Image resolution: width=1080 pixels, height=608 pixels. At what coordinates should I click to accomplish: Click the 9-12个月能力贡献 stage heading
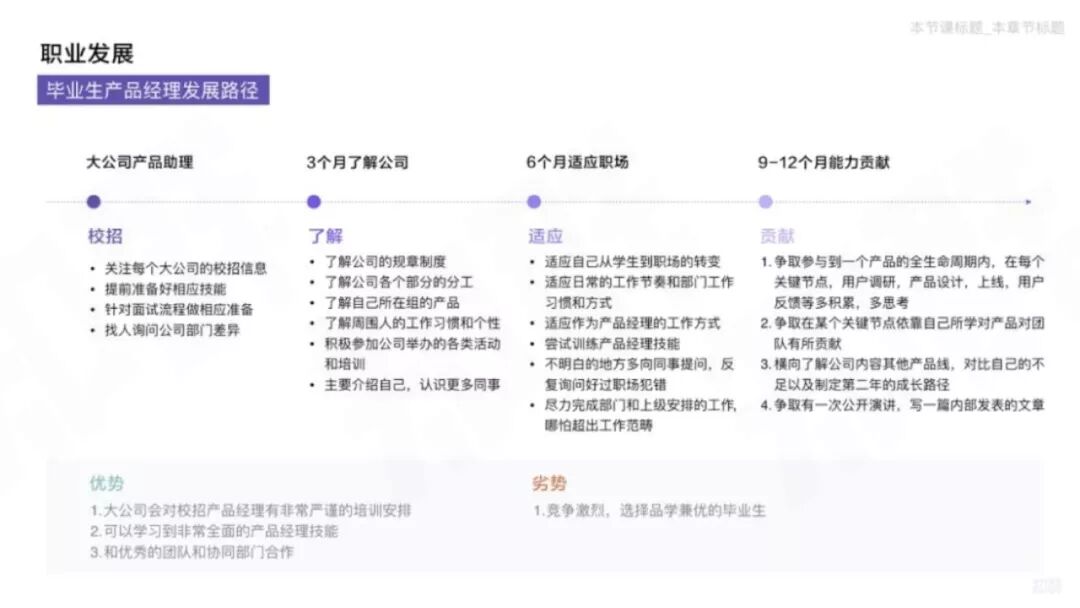(x=824, y=163)
